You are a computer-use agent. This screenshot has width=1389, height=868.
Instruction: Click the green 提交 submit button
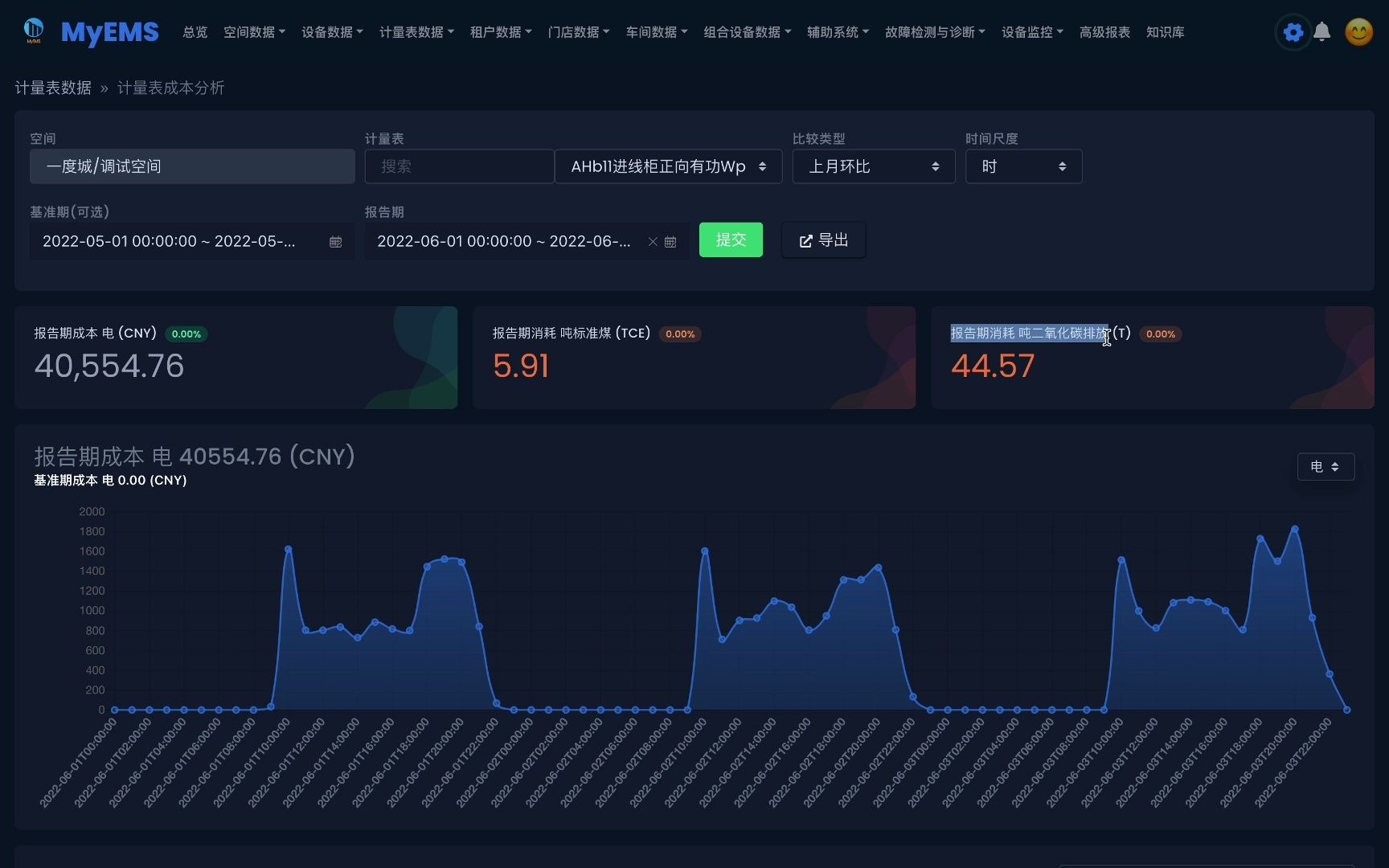[731, 240]
